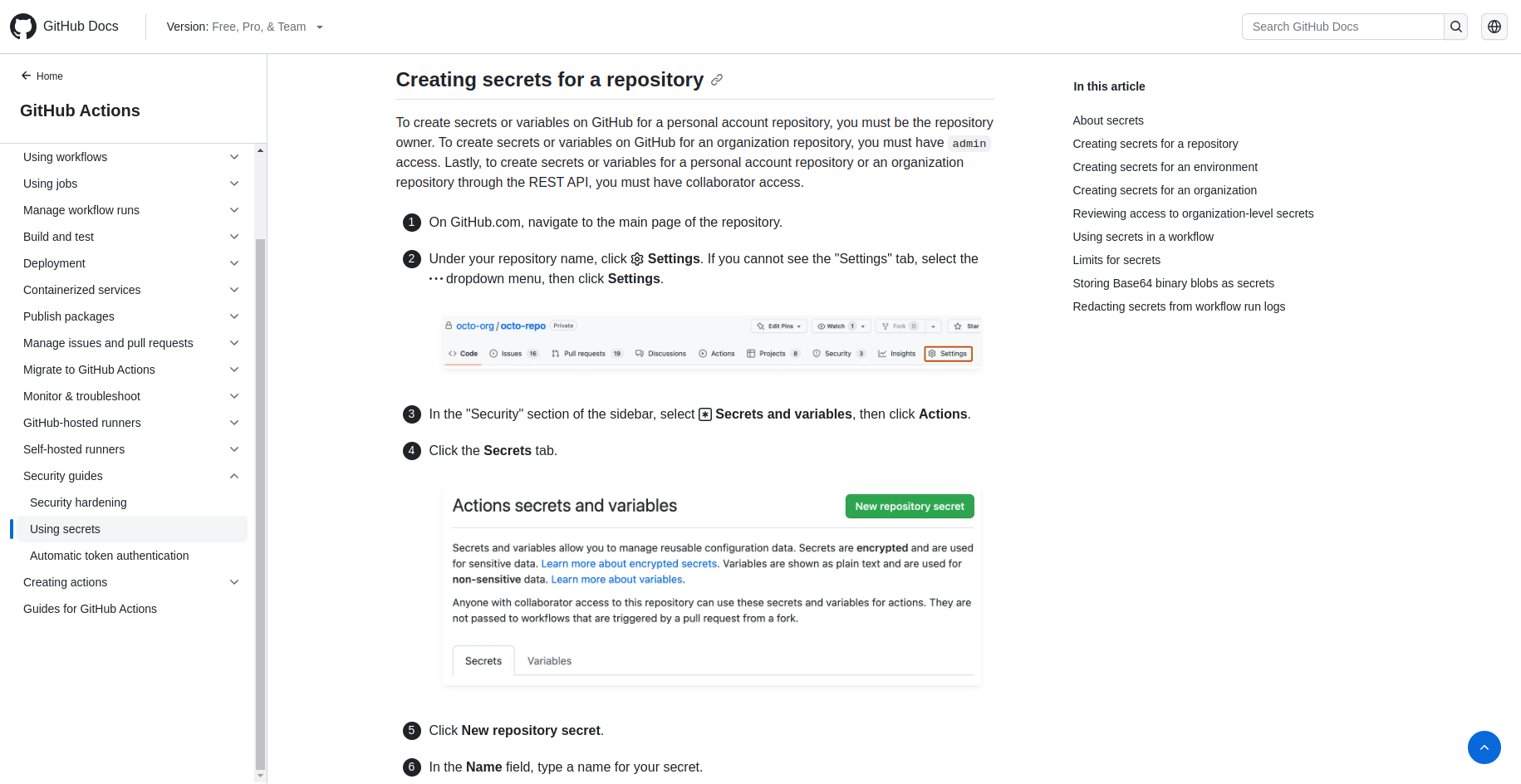Expand the Deployment section chevron
Image resolution: width=1521 pixels, height=784 pixels.
tap(234, 263)
